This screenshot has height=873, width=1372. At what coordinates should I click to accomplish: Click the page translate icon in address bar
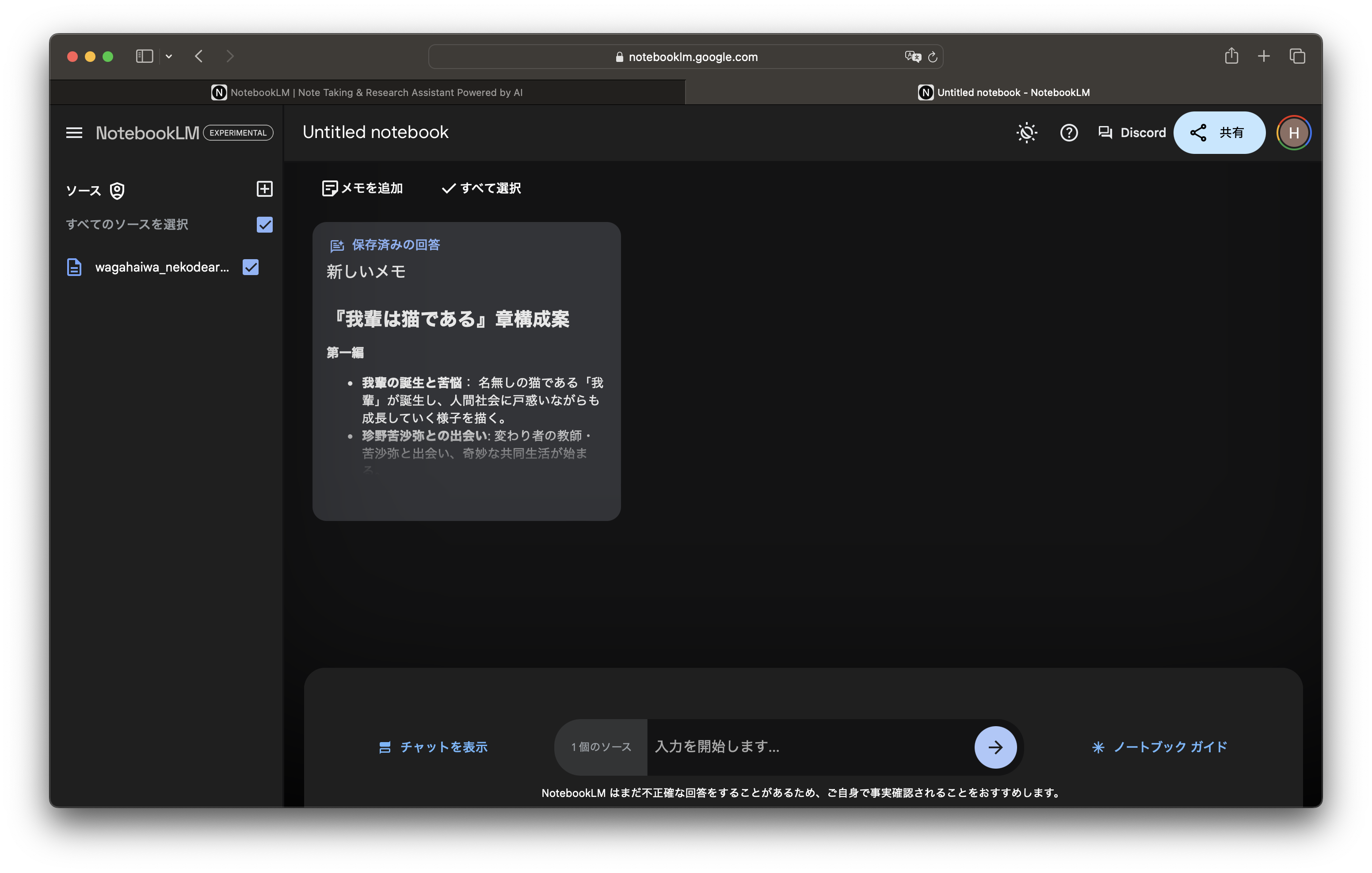[912, 57]
